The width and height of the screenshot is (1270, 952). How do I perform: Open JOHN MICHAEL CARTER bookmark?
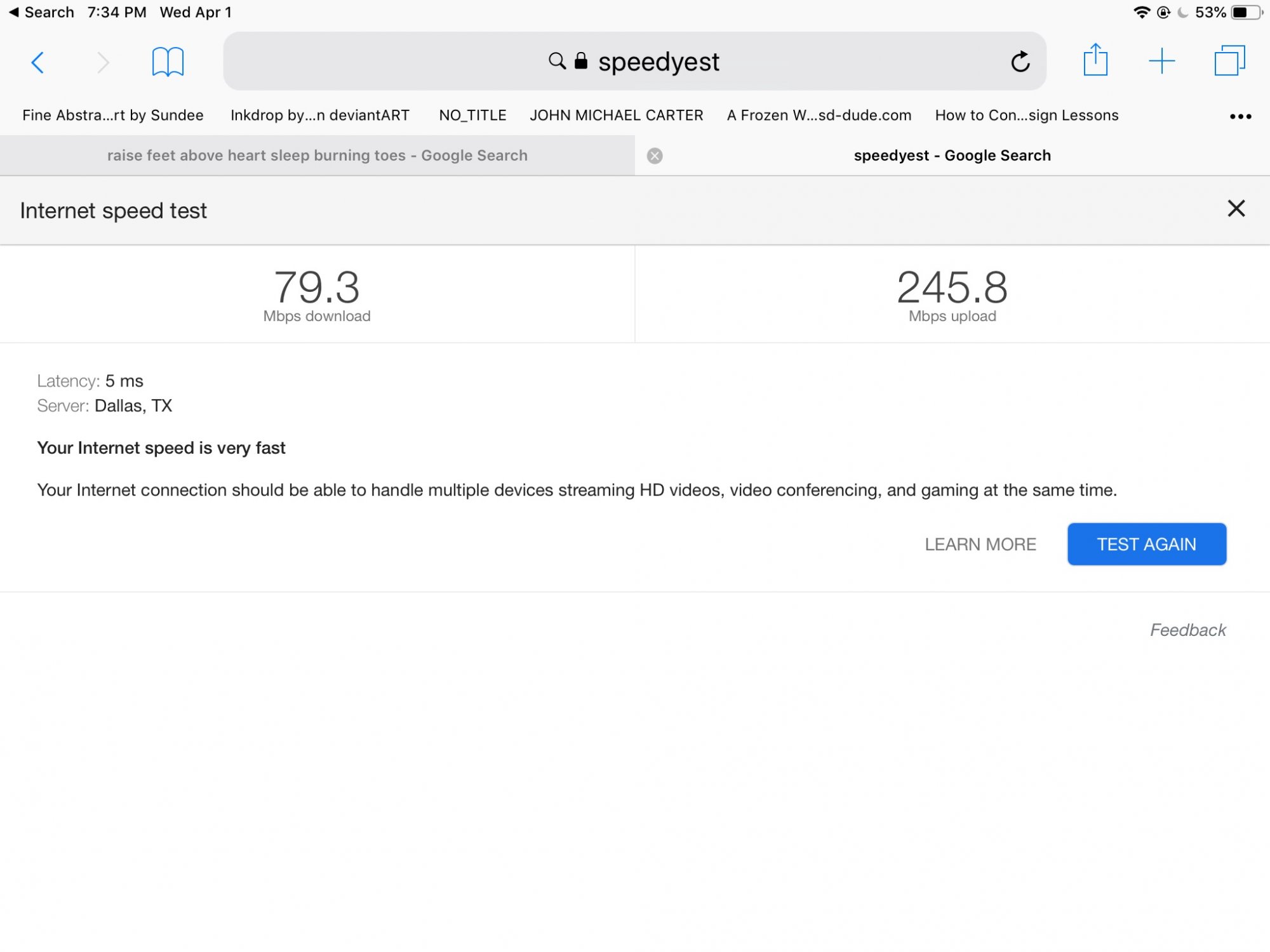[x=616, y=116]
